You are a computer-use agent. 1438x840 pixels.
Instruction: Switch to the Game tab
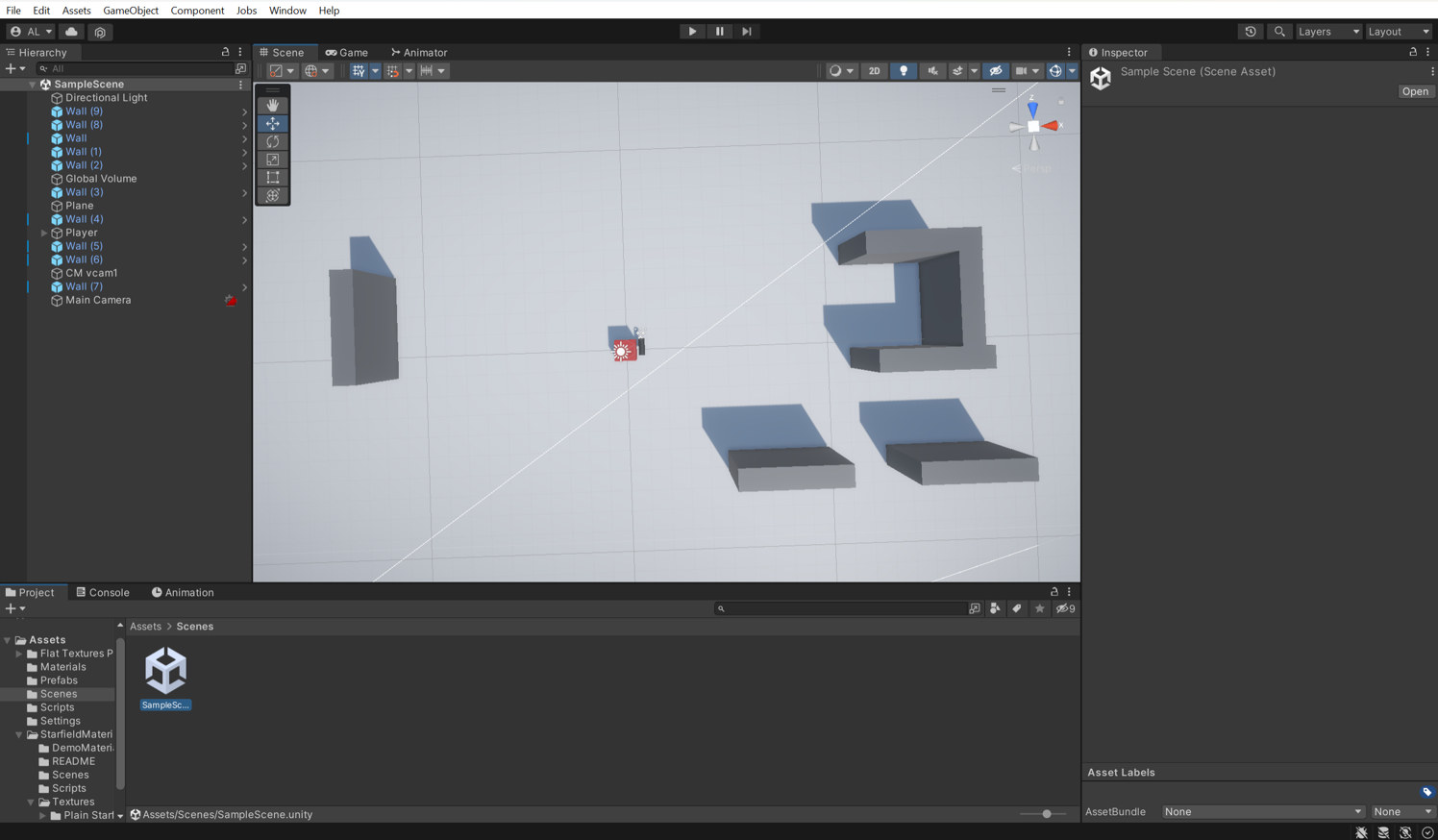(347, 52)
